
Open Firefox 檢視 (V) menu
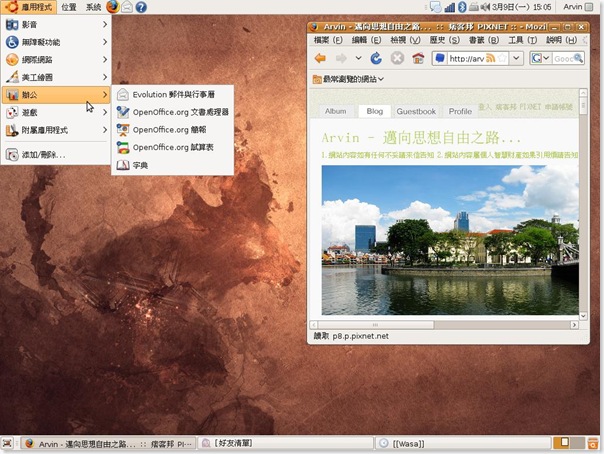405,40
